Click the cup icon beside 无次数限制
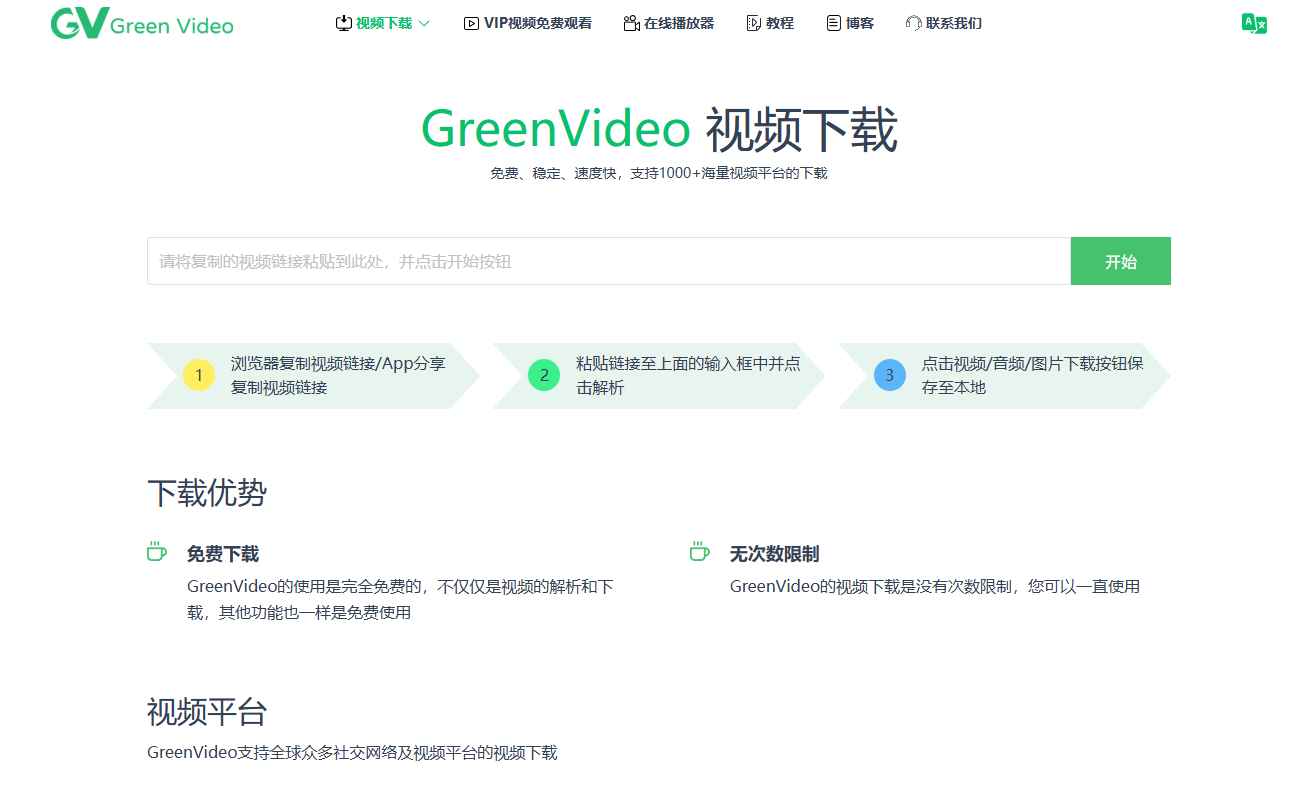This screenshot has width=1309, height=796. (x=699, y=552)
